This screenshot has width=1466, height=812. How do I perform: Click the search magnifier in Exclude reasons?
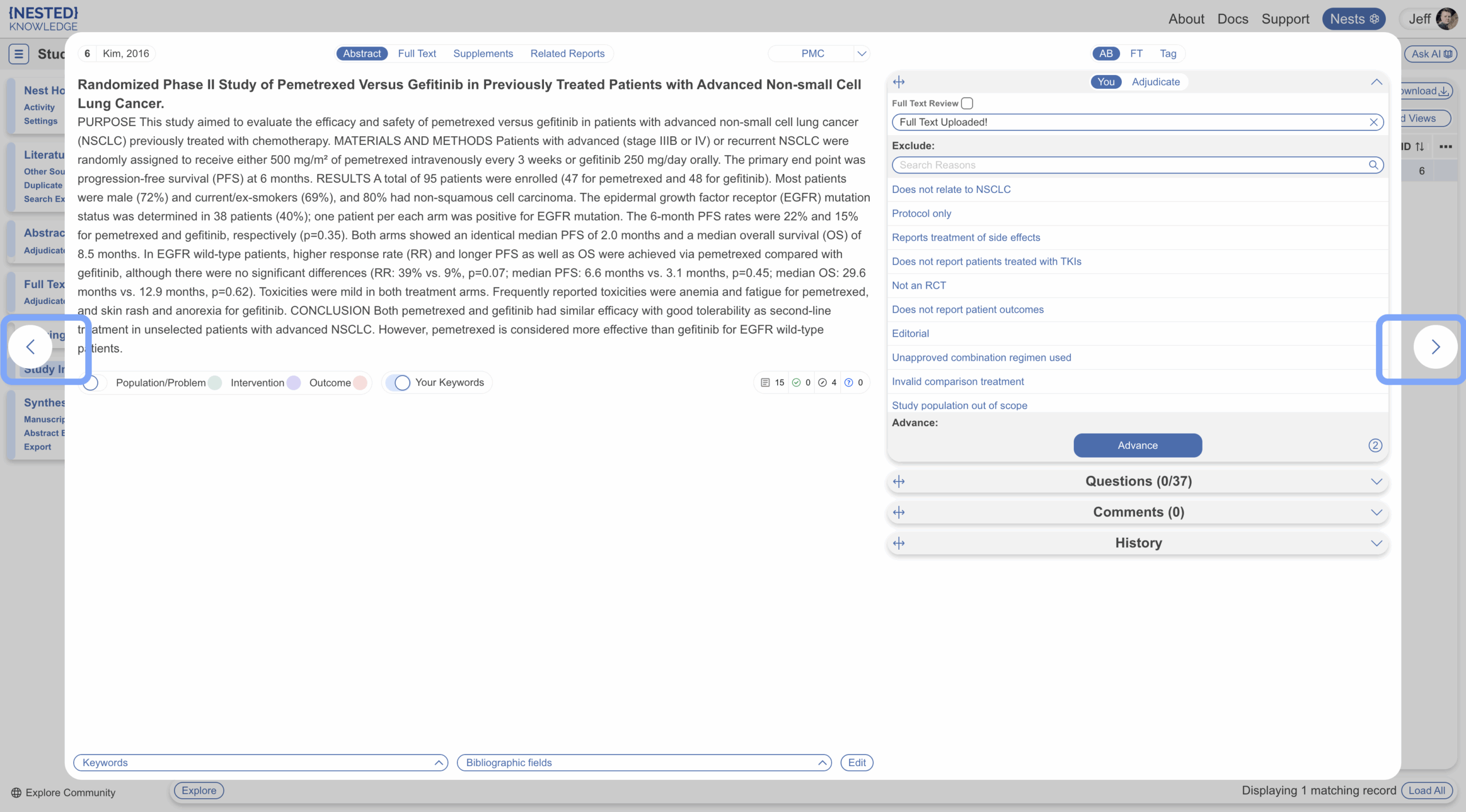click(1373, 165)
